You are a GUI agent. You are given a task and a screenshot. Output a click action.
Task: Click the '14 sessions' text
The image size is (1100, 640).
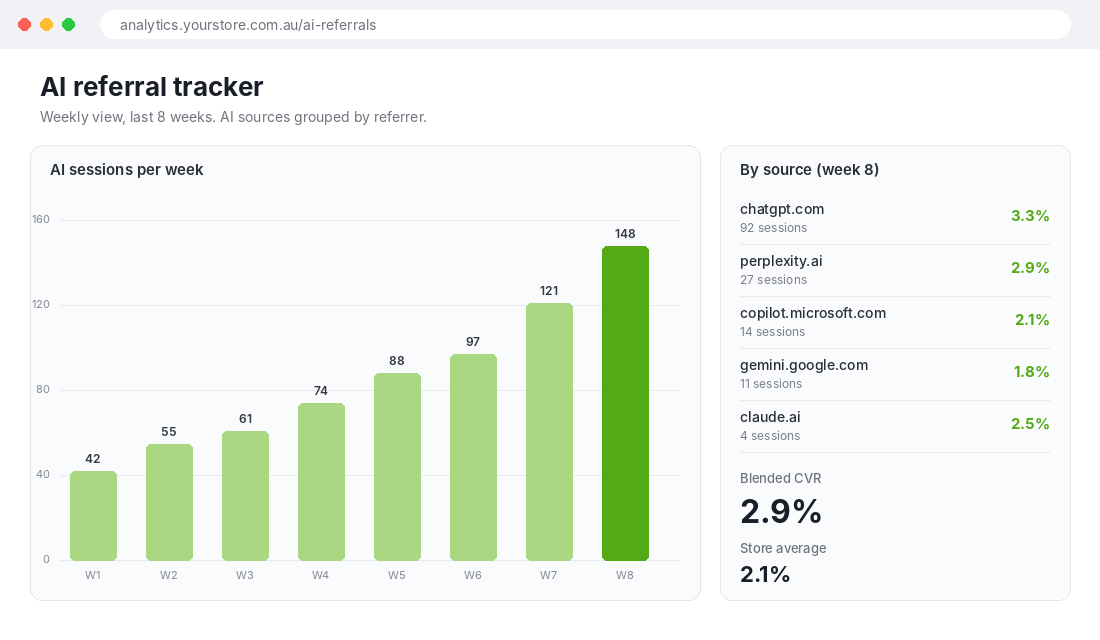pos(772,332)
